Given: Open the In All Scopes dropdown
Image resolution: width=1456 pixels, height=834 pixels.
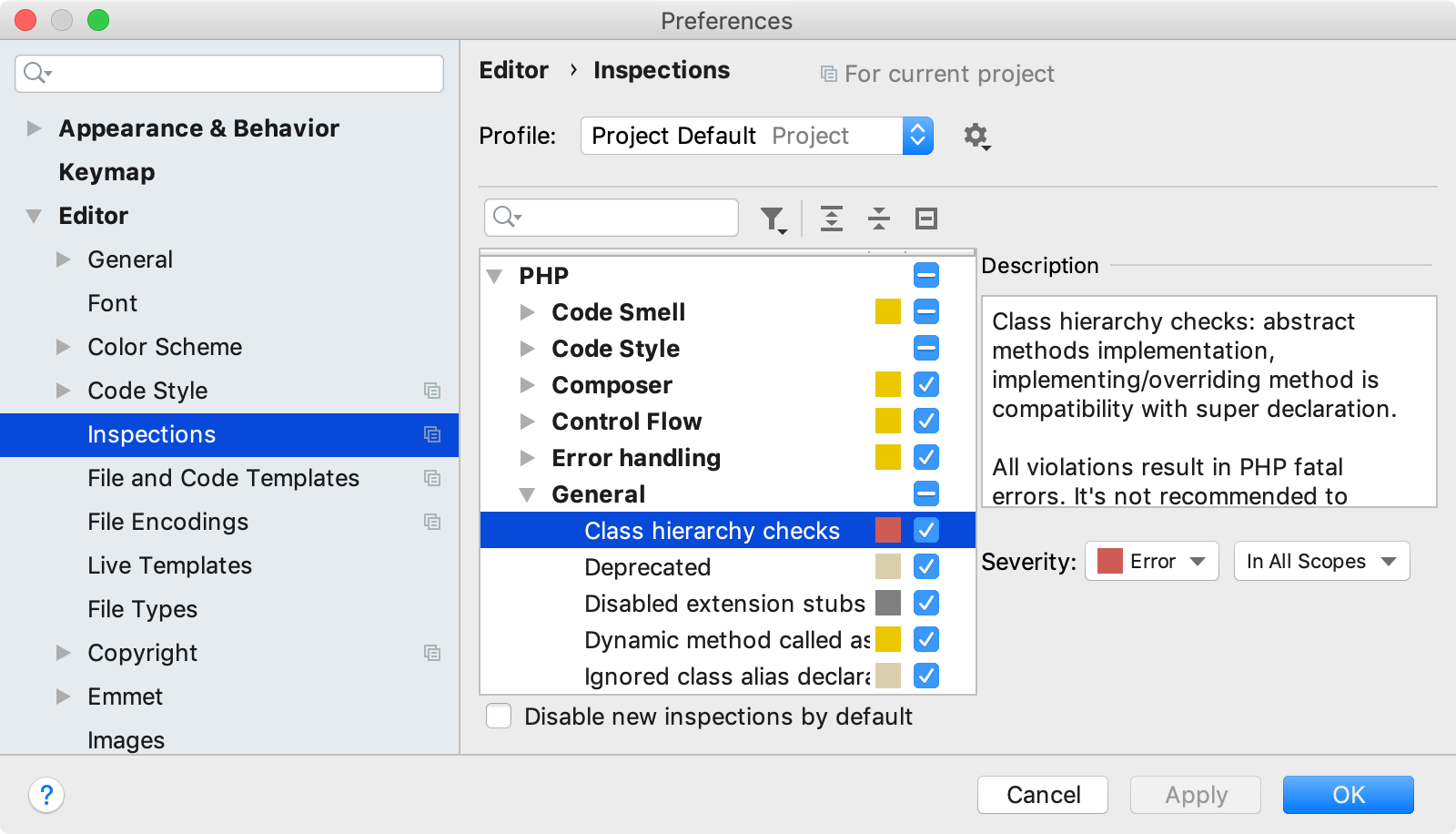Looking at the screenshot, I should pos(1322,561).
